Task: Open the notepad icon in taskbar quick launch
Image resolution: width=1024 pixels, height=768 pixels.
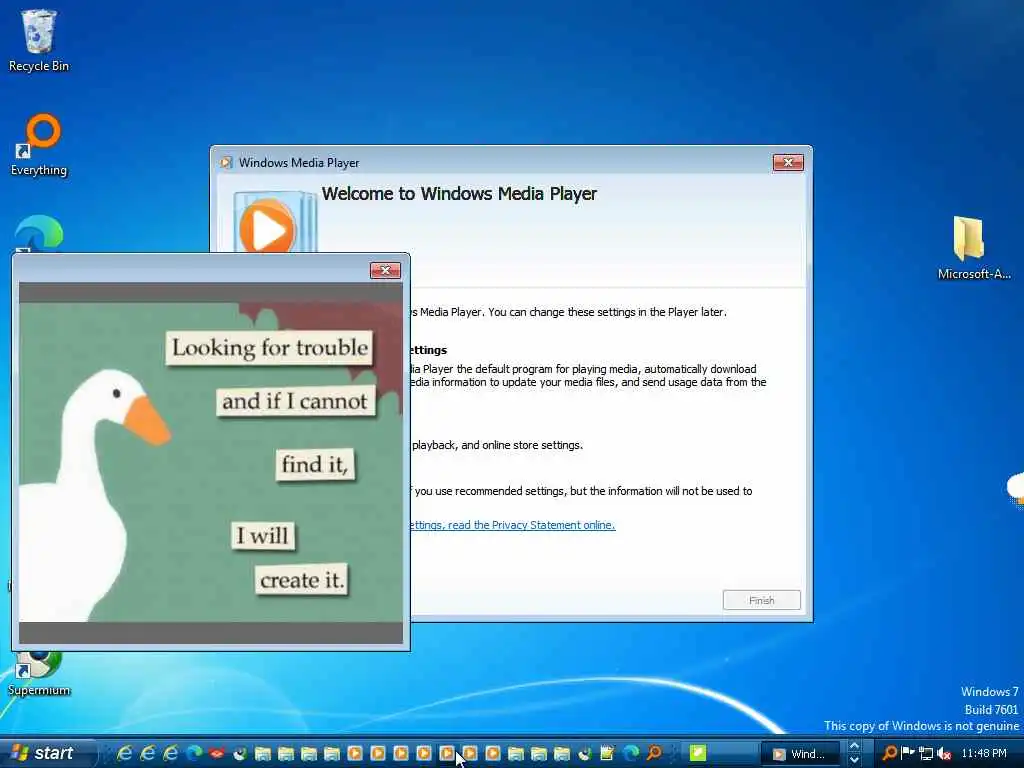Action: [x=607, y=753]
